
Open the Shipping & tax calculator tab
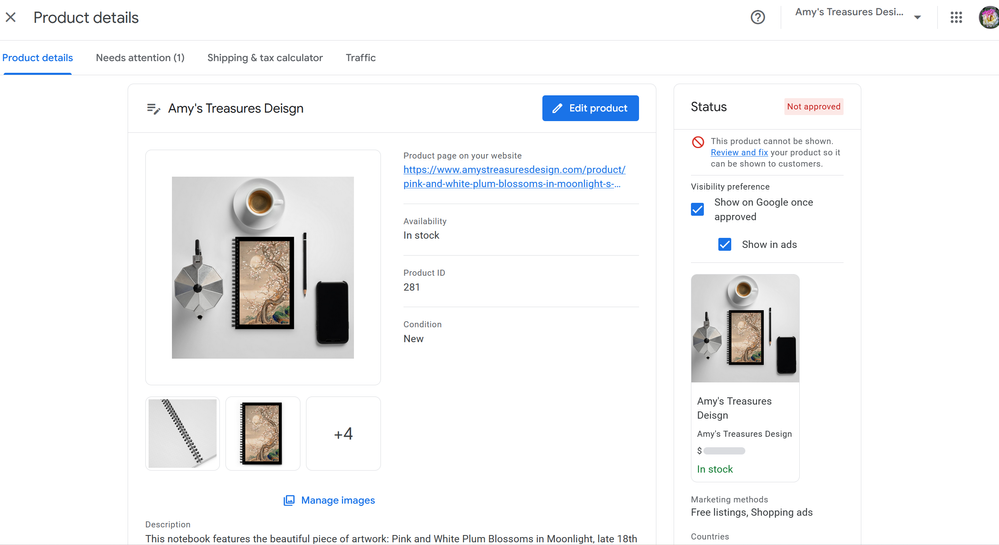tap(265, 58)
